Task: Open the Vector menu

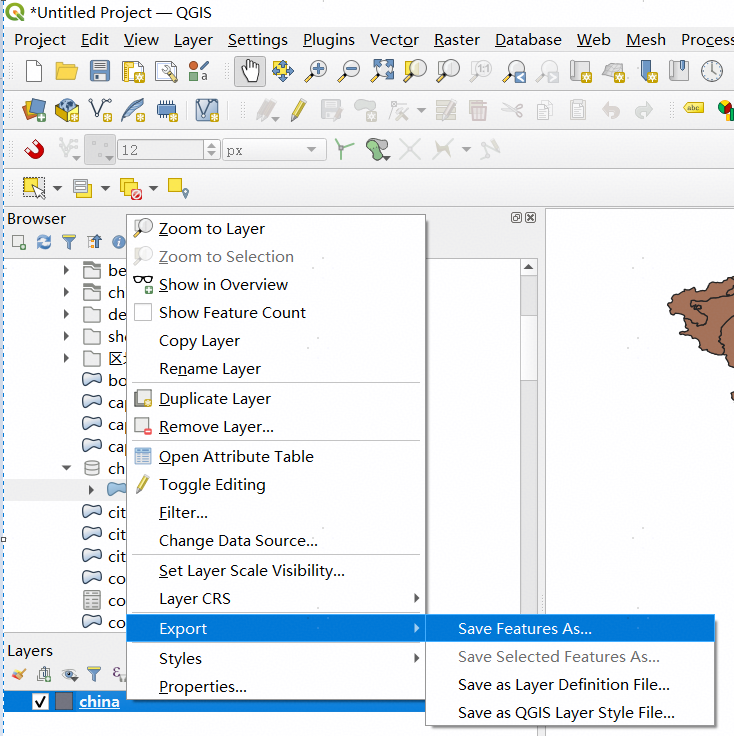Action: pos(394,40)
